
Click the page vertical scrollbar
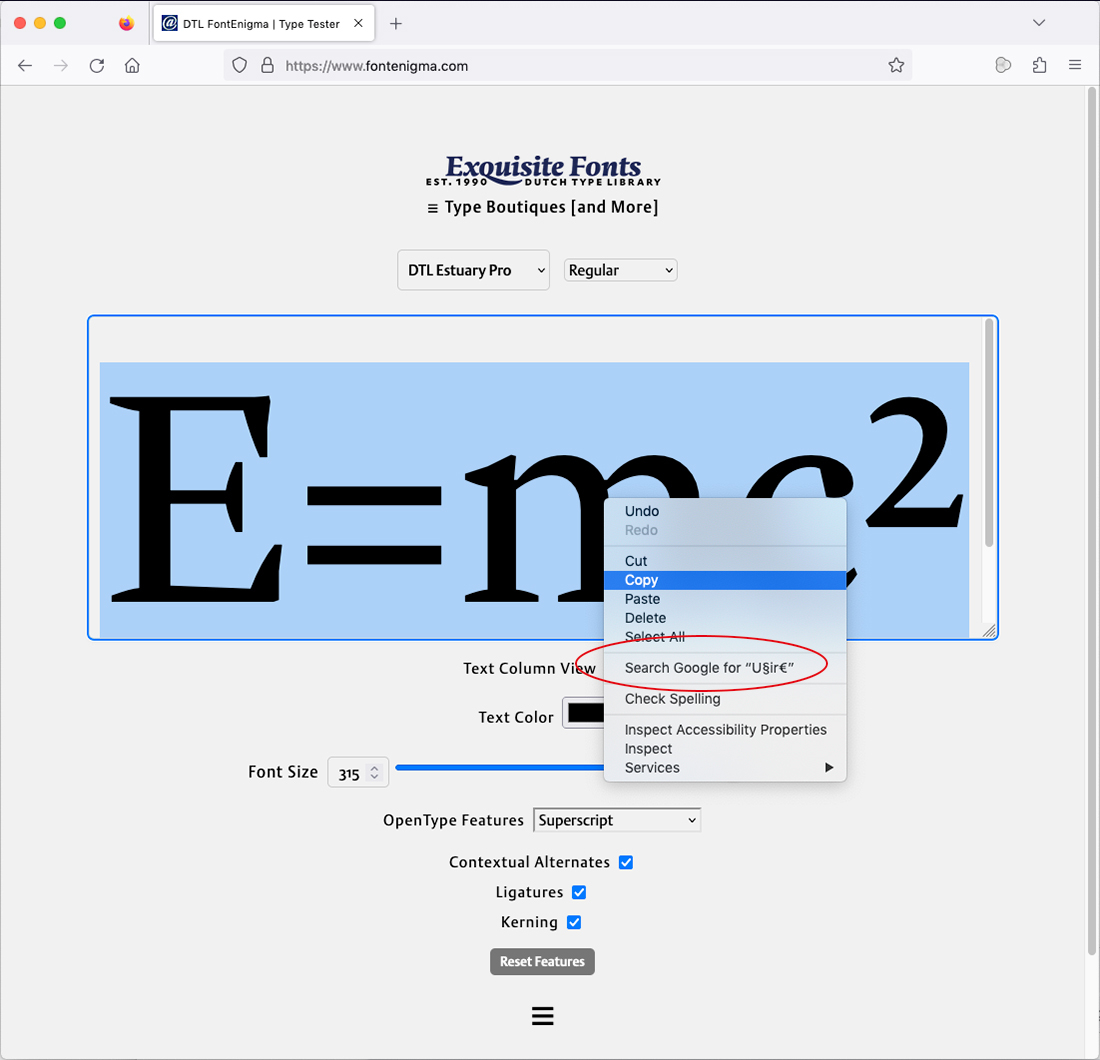coord(1092,519)
